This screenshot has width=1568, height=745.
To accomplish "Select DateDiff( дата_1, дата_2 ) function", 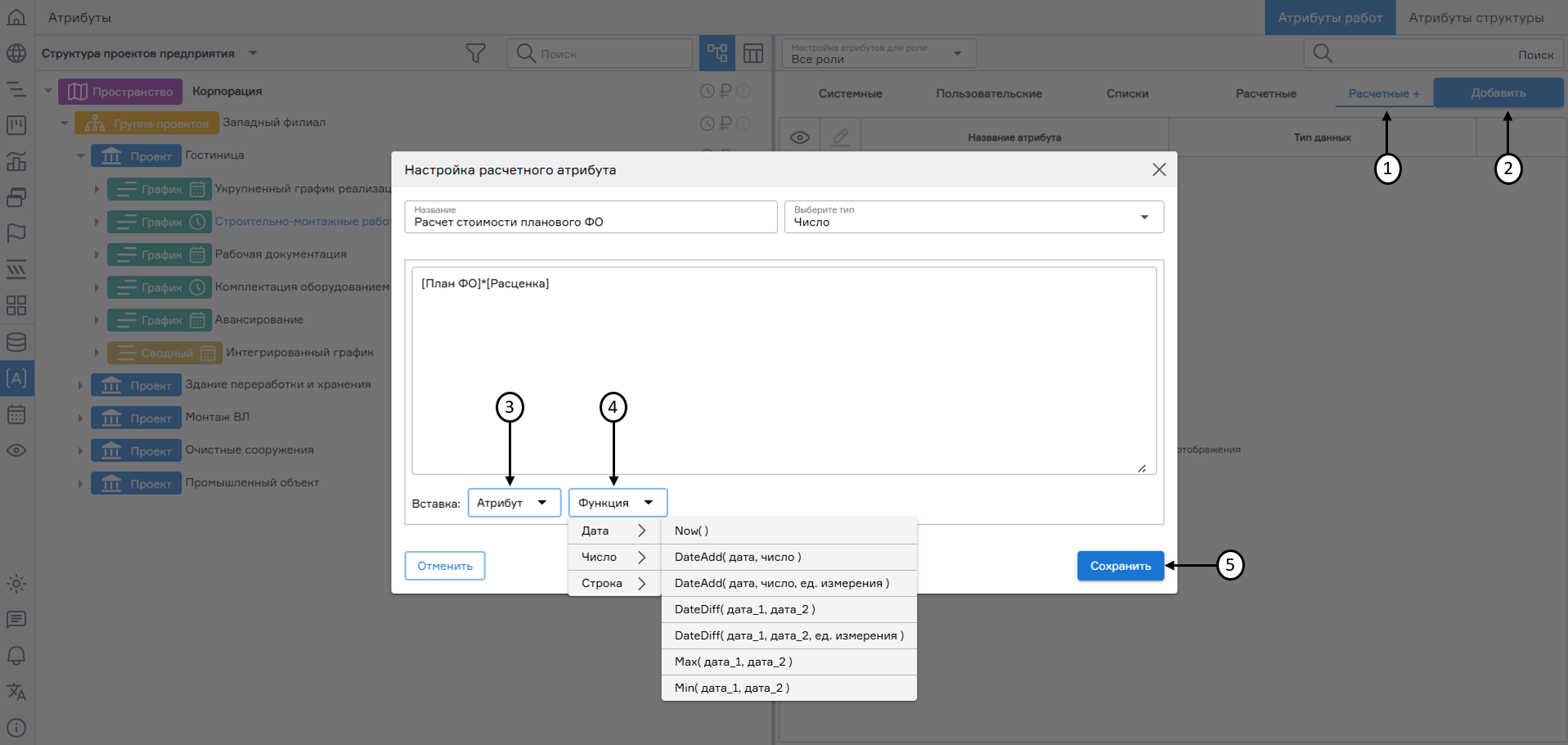I will click(744, 609).
